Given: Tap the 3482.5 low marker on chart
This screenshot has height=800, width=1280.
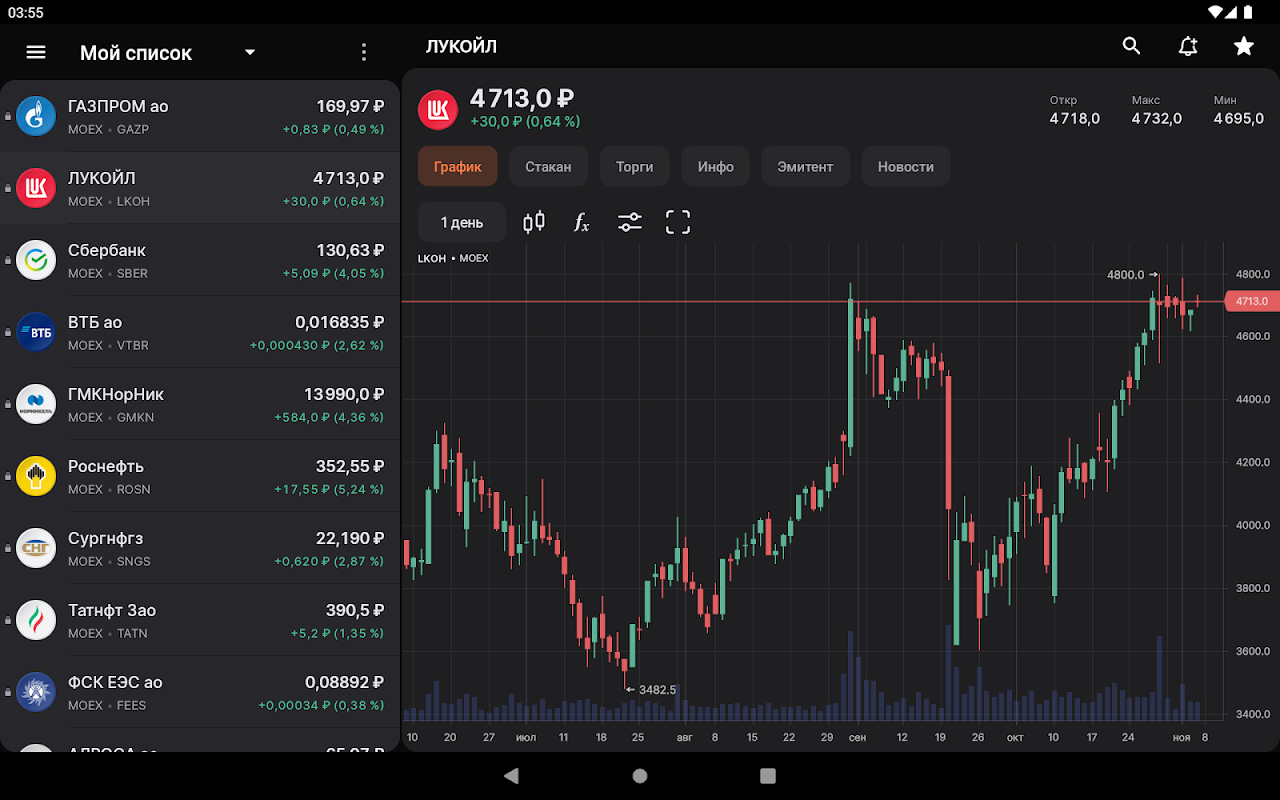Looking at the screenshot, I should point(651,689).
